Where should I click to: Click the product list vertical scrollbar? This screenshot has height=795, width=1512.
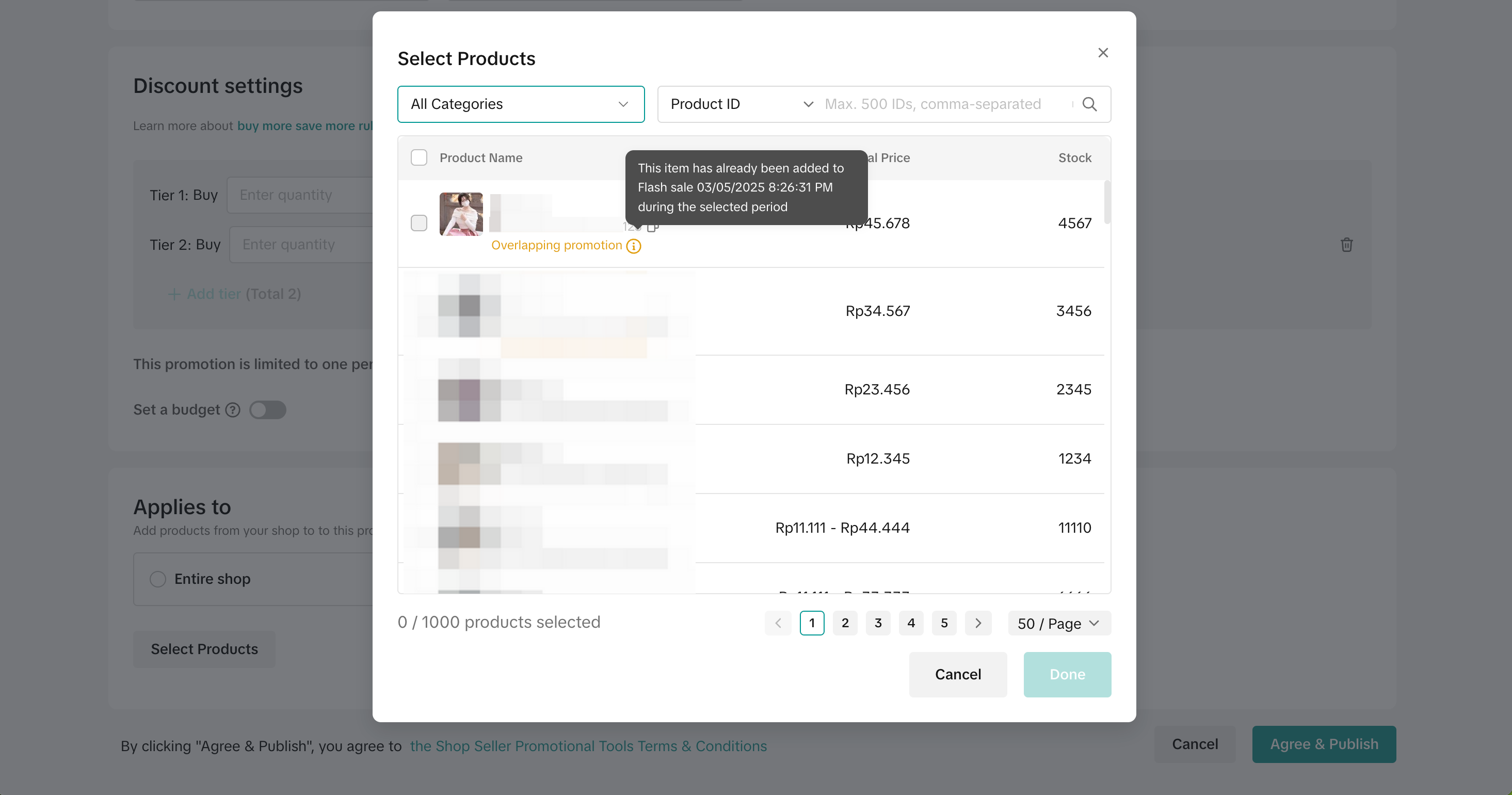(x=1107, y=202)
